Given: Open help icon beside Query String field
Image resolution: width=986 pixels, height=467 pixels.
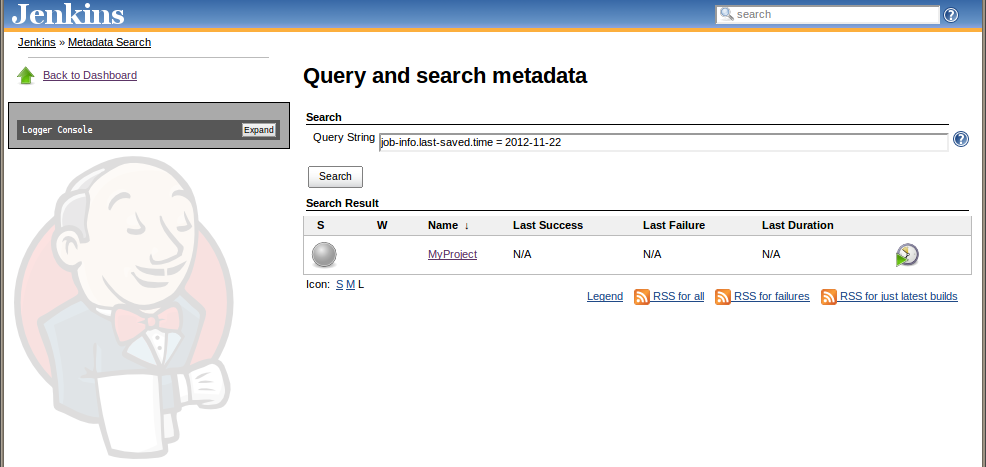Looking at the screenshot, I should pos(961,139).
